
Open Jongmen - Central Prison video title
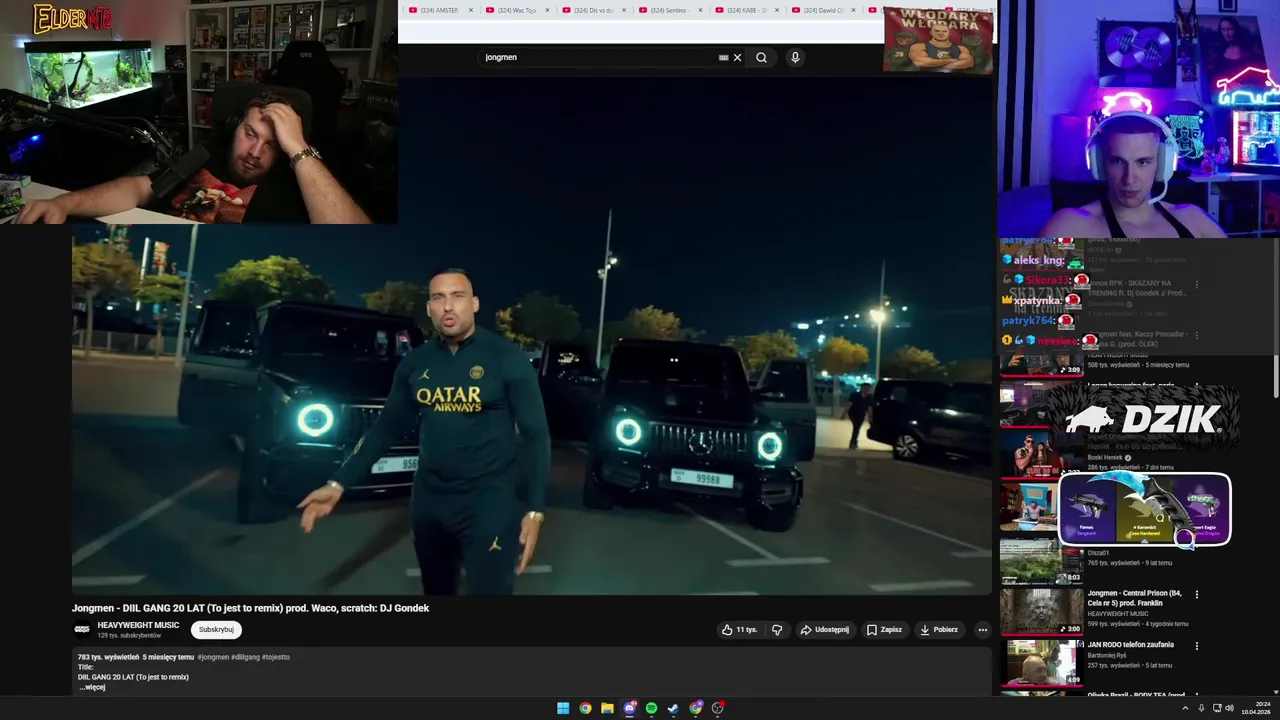(1134, 598)
